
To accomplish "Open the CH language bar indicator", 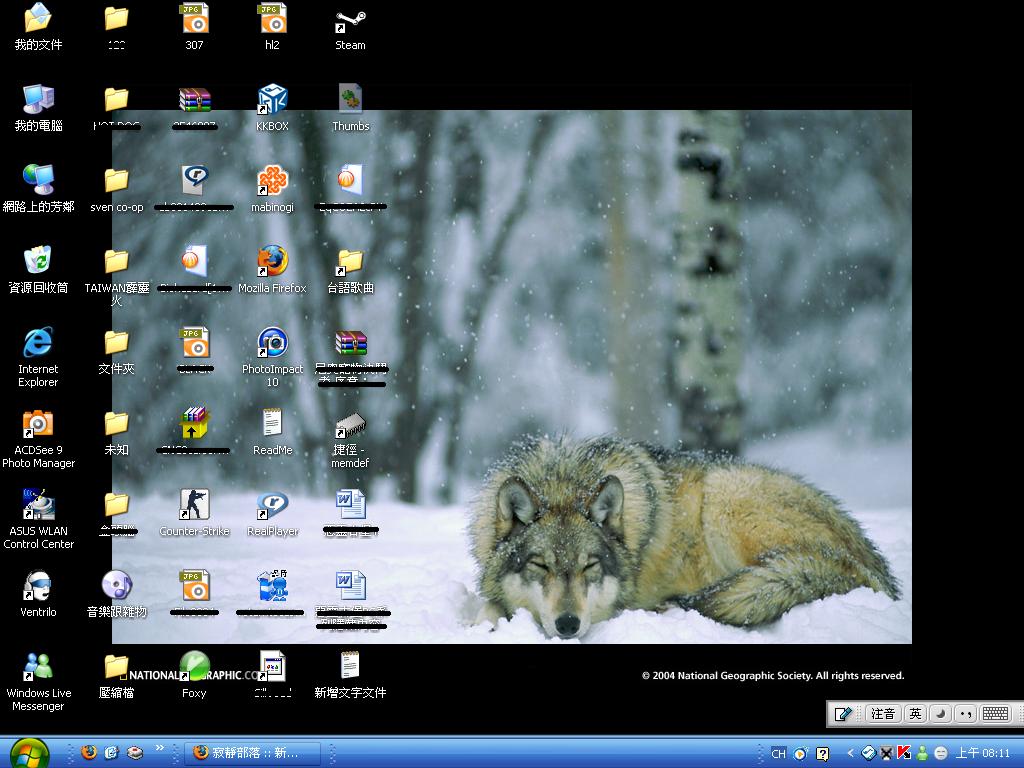I will [778, 754].
